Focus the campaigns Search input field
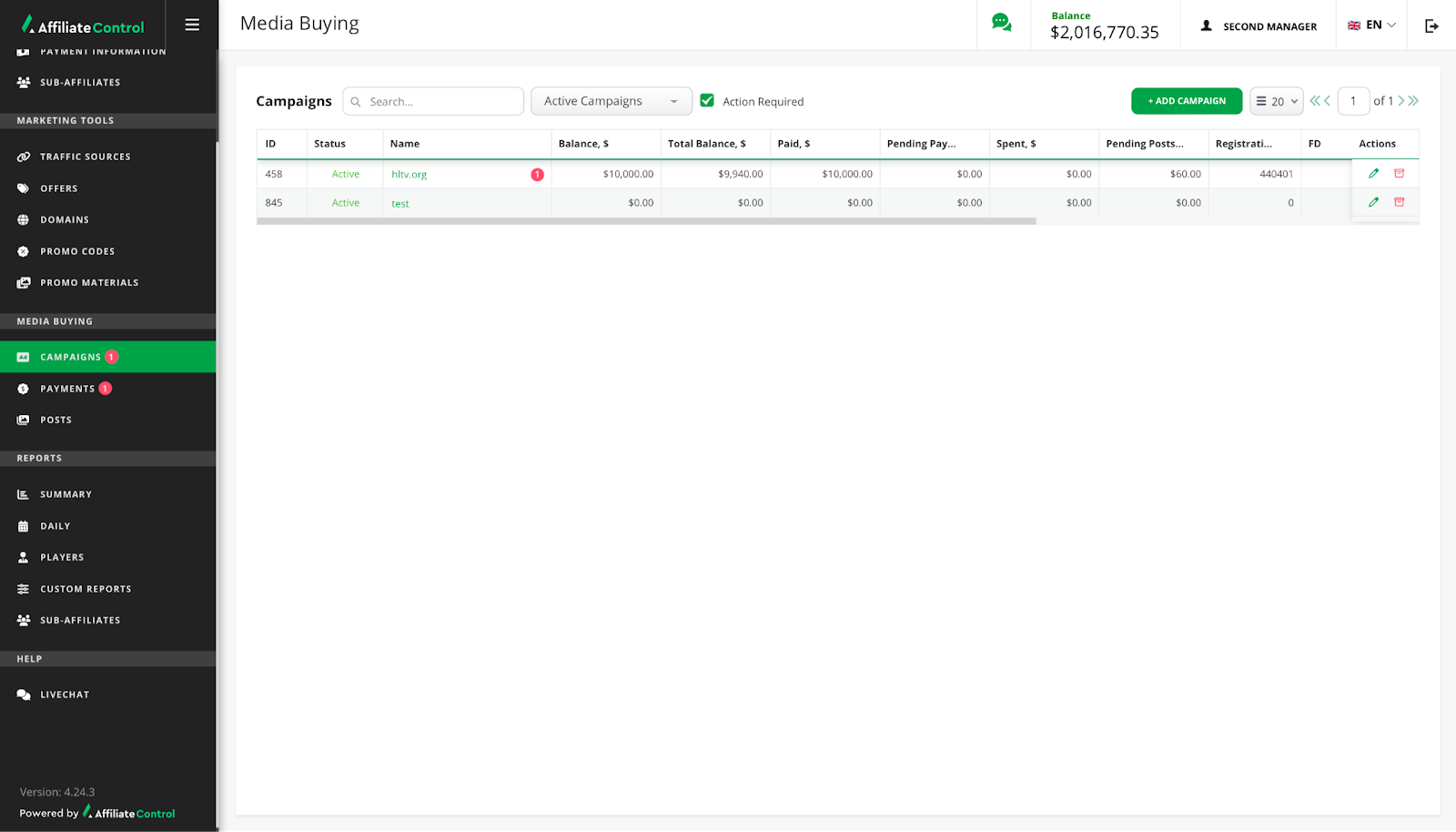This screenshot has height=832, width=1456. tap(442, 101)
